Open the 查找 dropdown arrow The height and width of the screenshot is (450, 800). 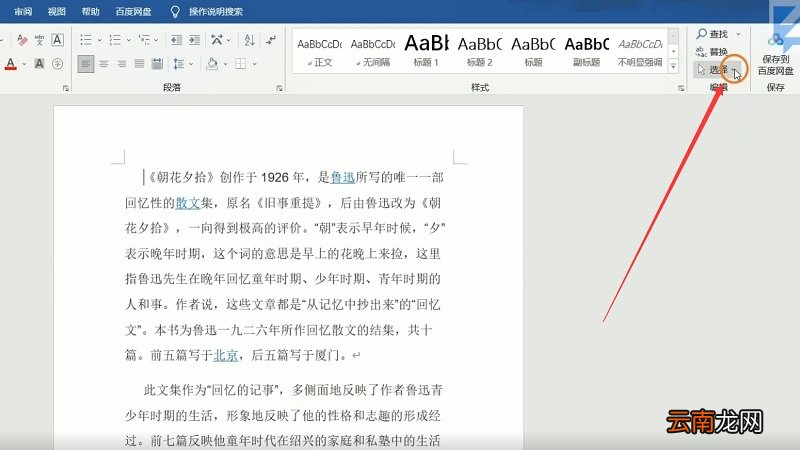(x=738, y=34)
